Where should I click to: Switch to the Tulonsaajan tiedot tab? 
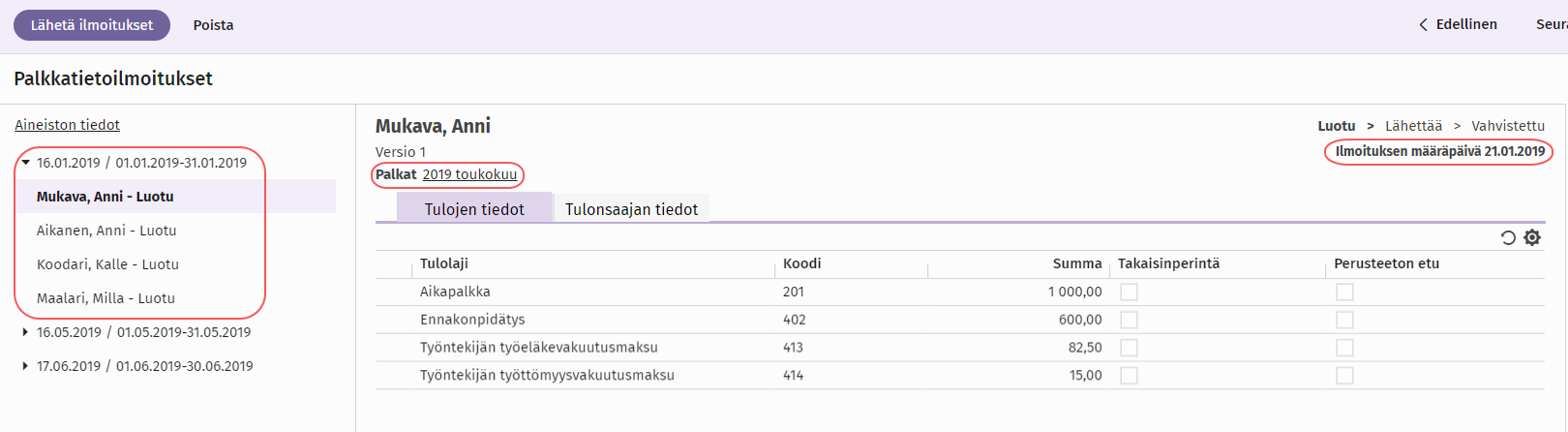[631, 209]
